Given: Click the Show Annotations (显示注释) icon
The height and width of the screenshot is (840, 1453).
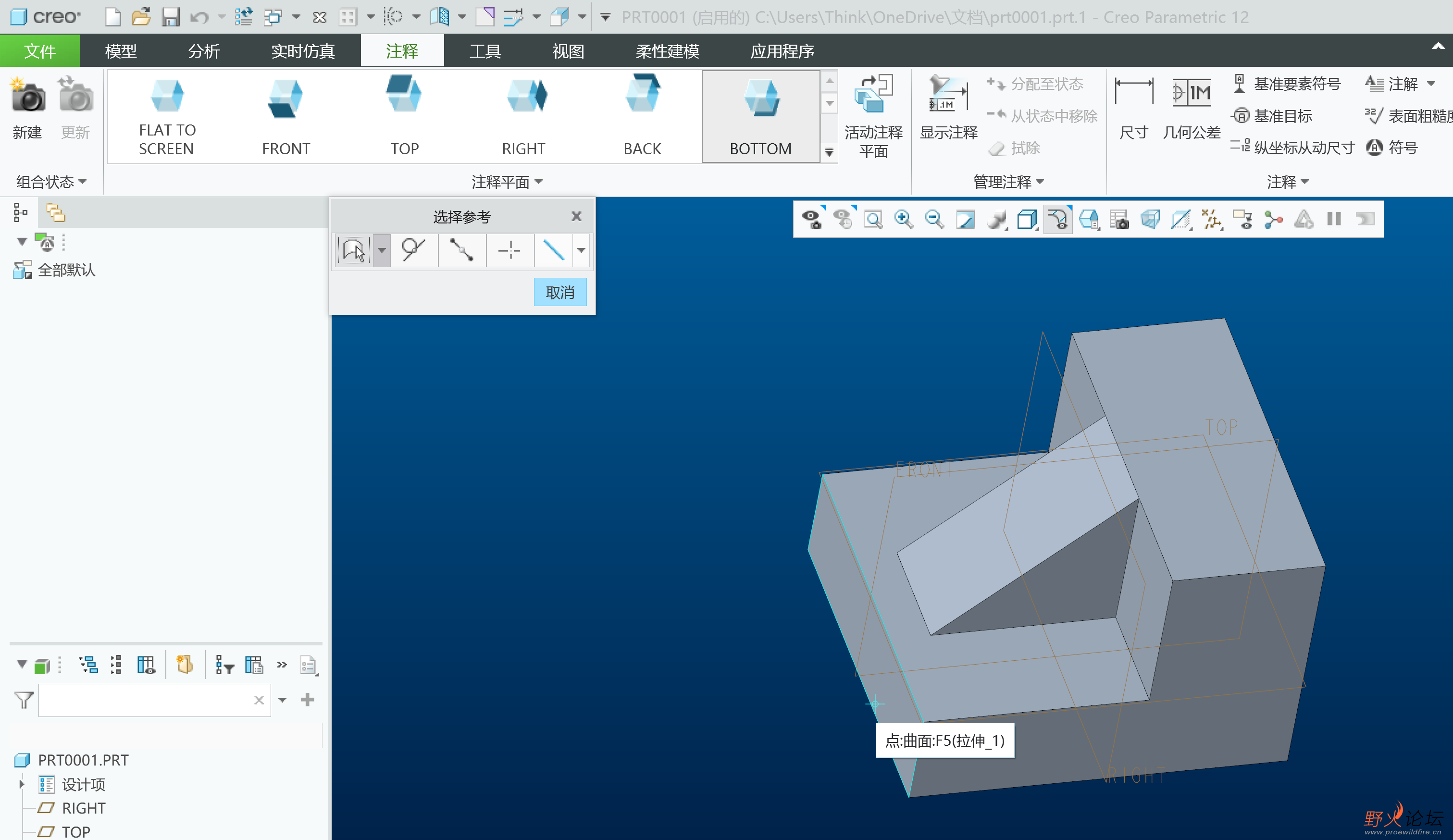Looking at the screenshot, I should [948, 93].
